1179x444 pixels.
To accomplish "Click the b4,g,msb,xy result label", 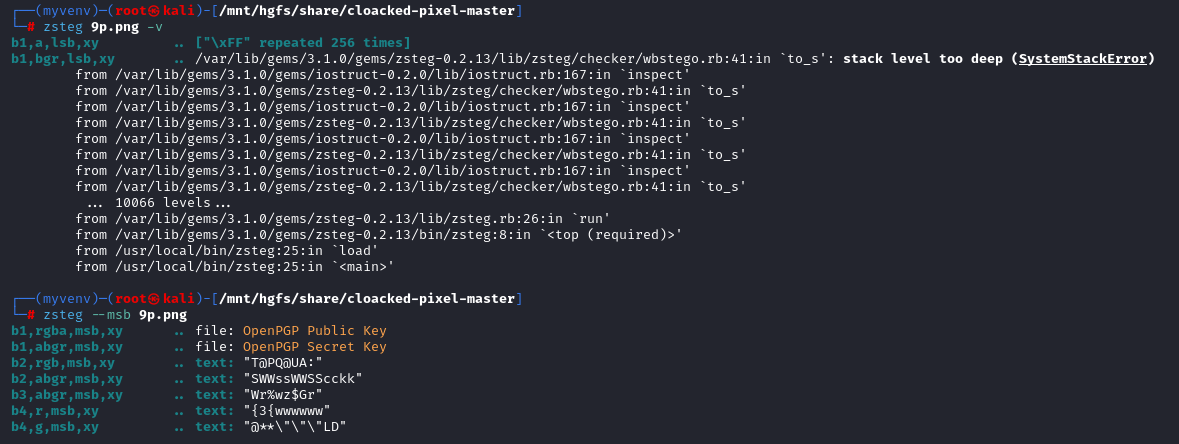I will (x=55, y=427).
